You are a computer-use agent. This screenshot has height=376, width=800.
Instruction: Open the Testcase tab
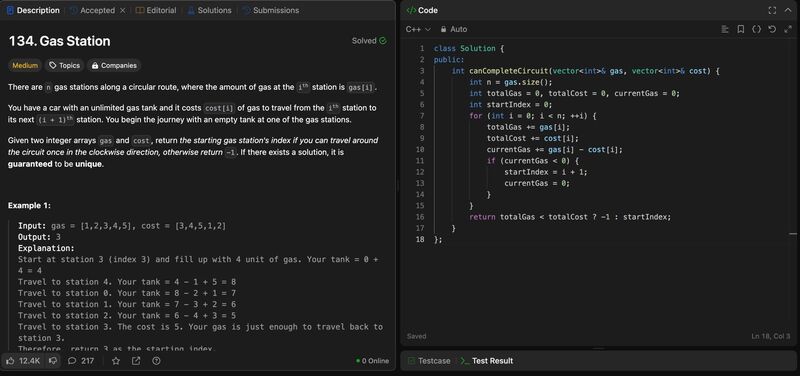coord(429,361)
